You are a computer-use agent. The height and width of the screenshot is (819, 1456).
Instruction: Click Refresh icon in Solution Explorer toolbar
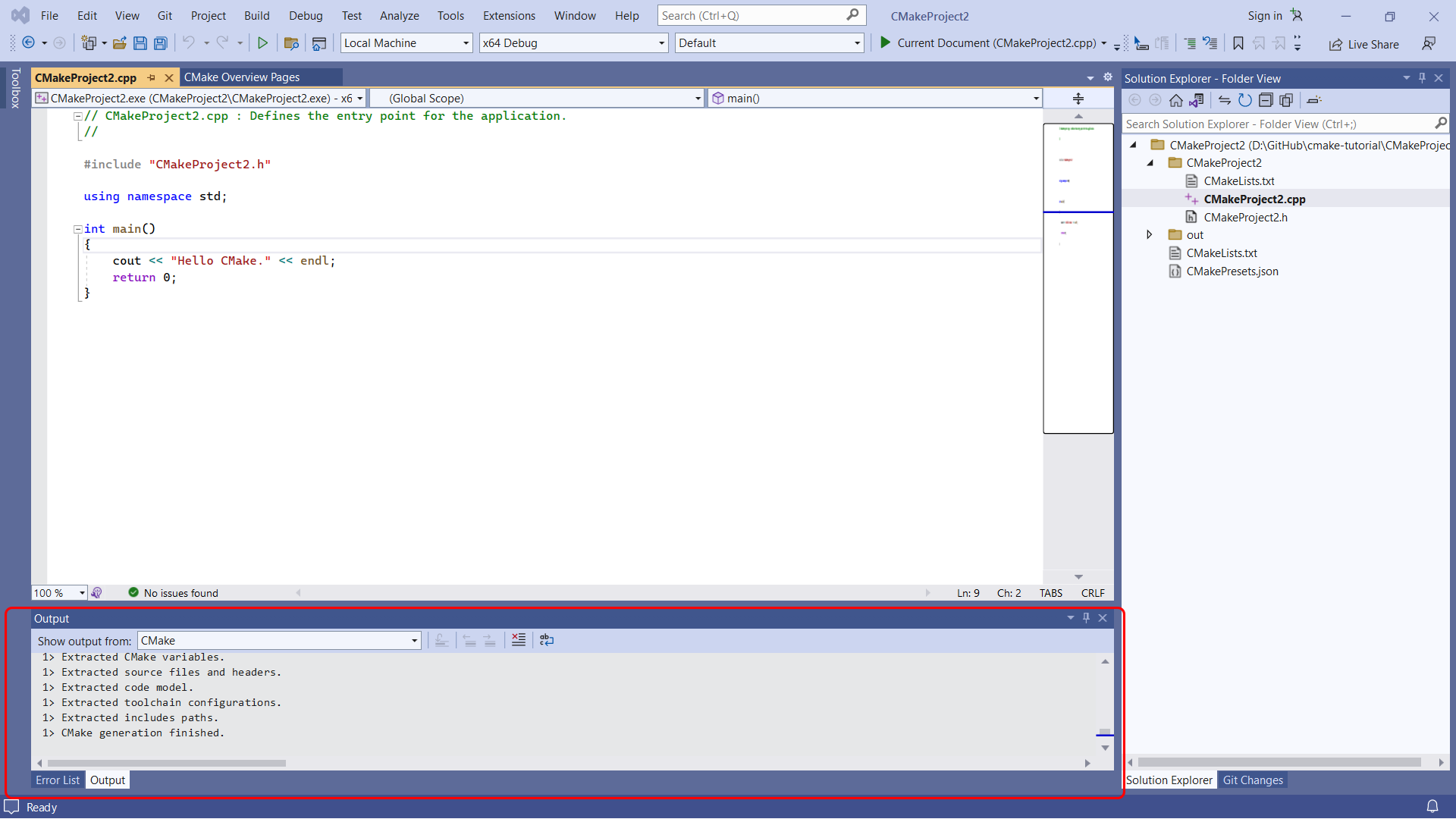(1244, 100)
